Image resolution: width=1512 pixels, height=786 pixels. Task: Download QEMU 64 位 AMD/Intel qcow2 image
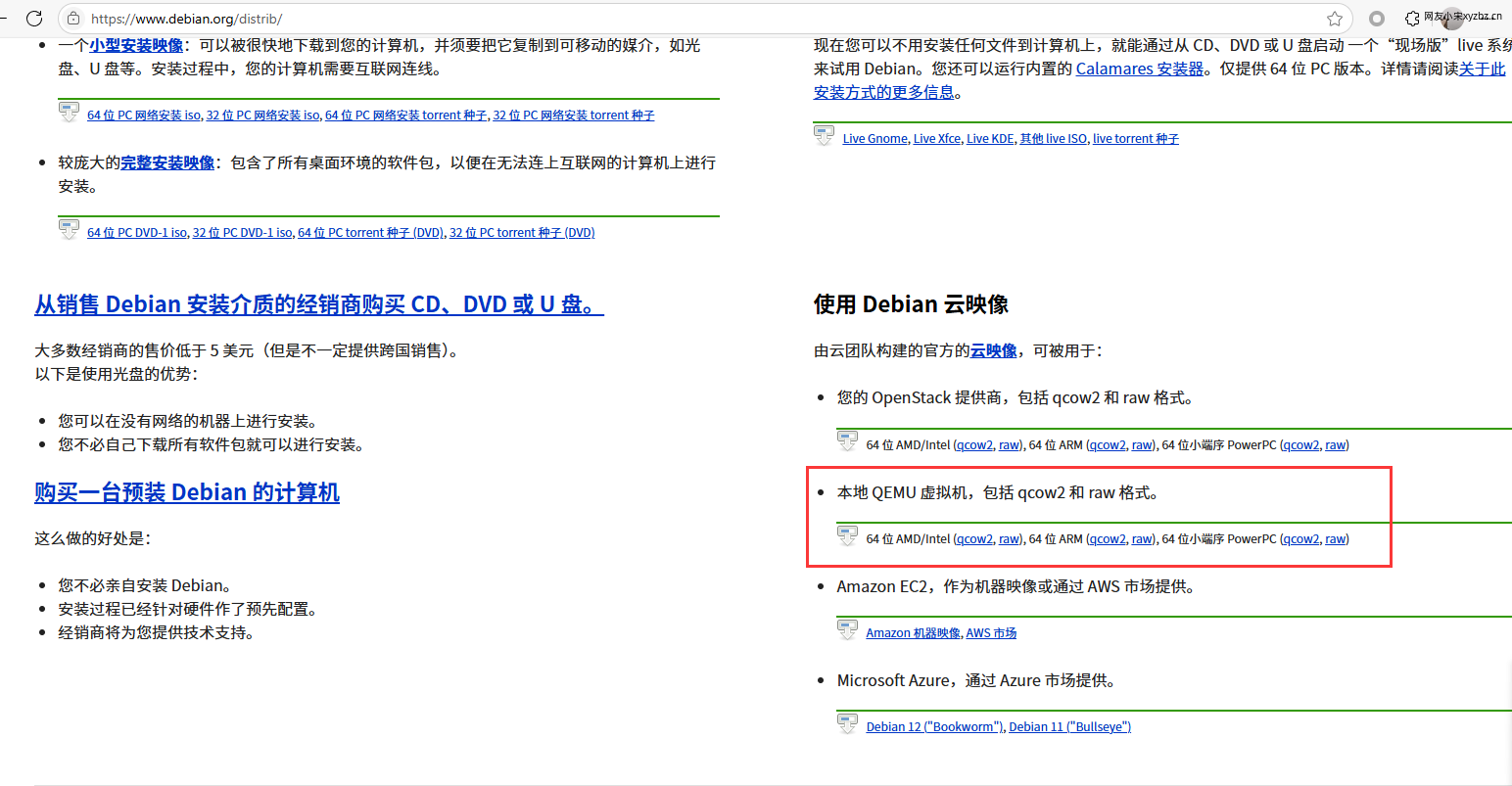click(974, 539)
